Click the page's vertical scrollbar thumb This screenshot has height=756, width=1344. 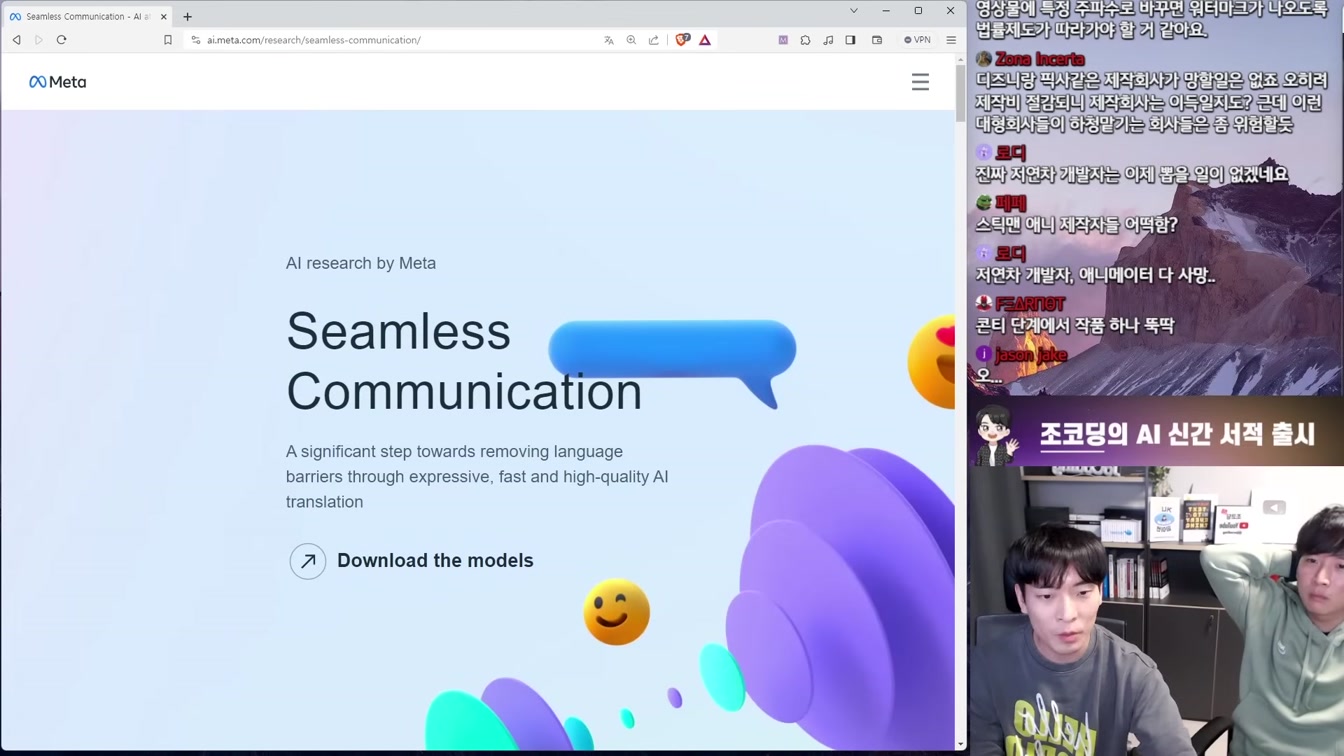(x=961, y=95)
